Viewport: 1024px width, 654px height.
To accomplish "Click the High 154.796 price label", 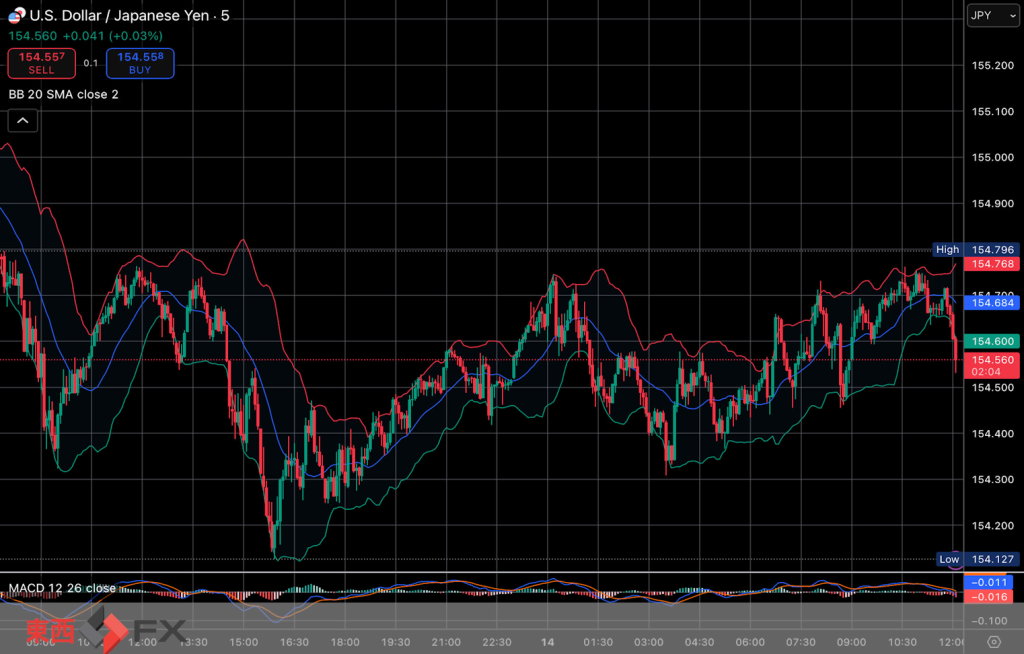I will pos(974,249).
